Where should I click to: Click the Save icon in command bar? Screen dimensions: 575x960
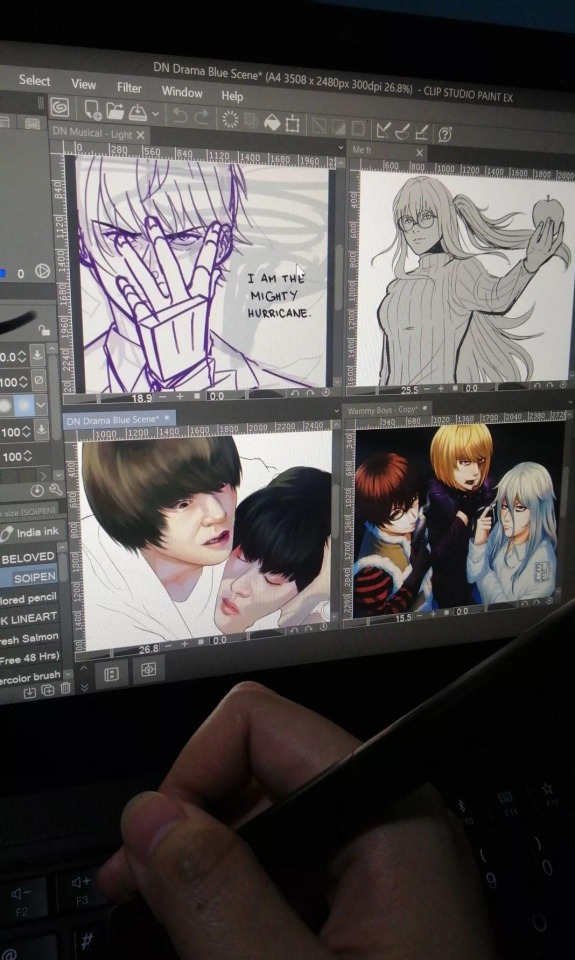tap(137, 112)
